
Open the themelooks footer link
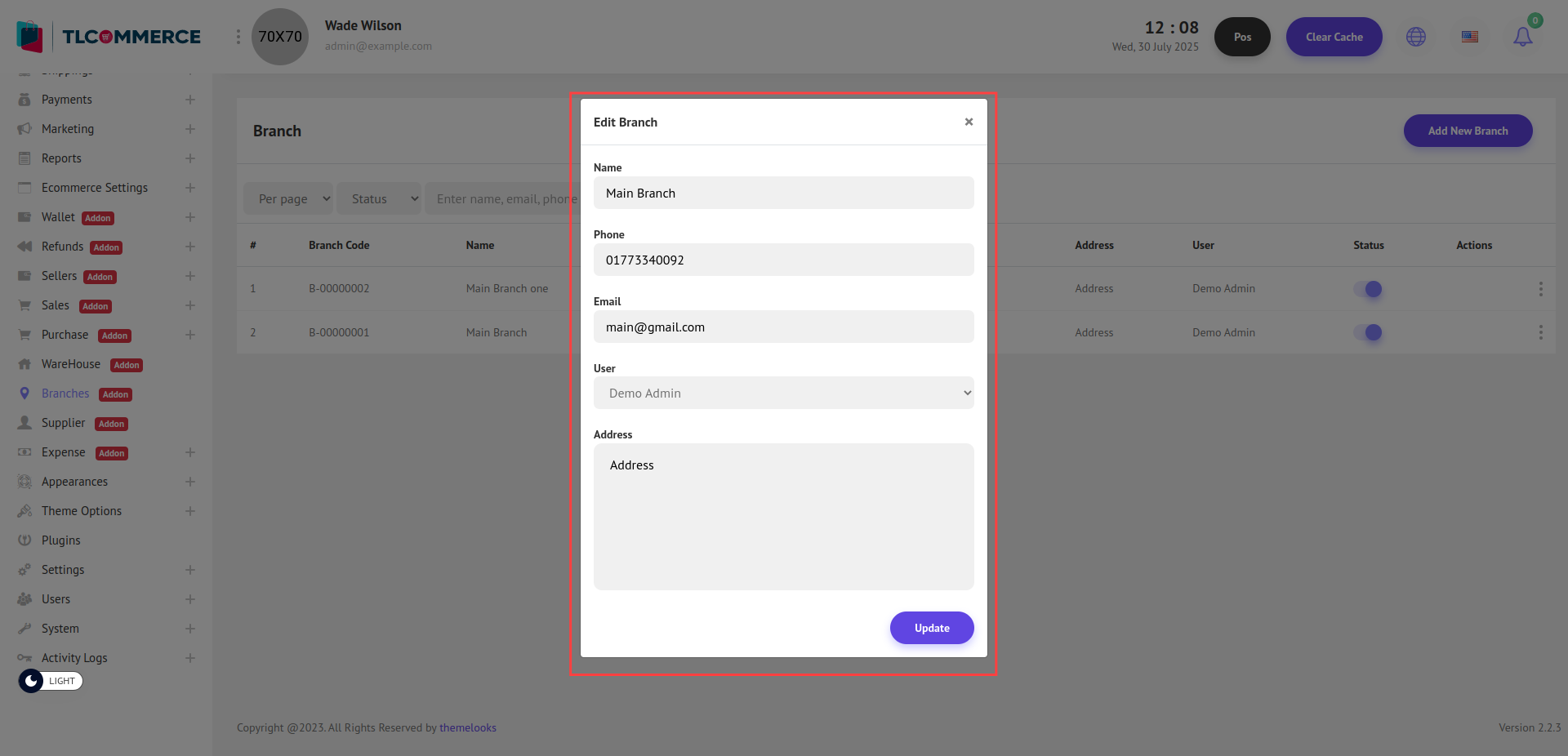point(467,727)
